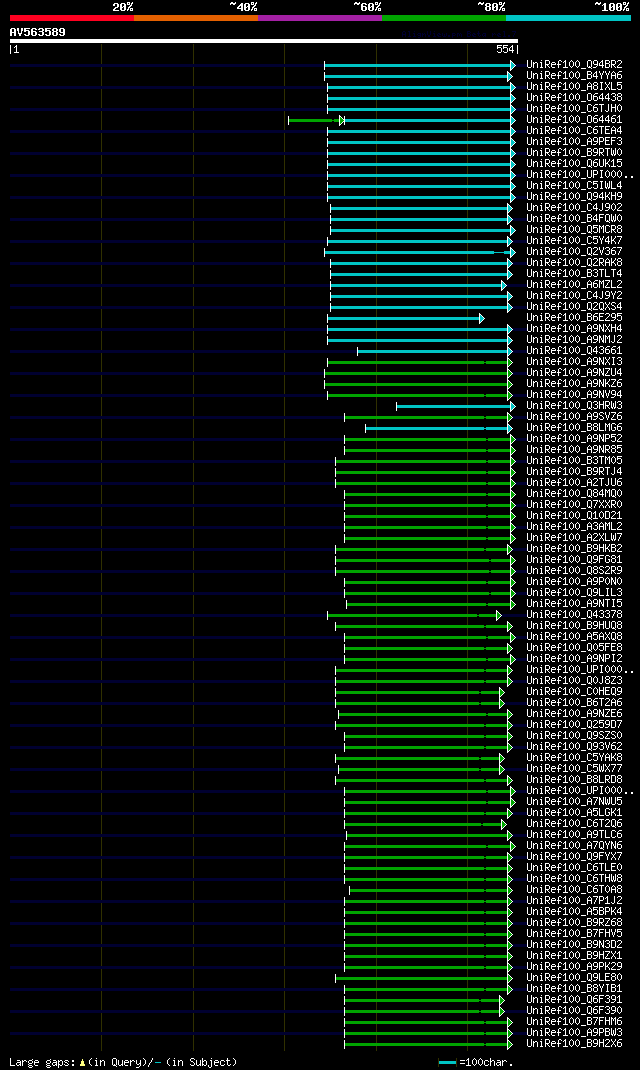Select label UniRef100_Q3HRW3
The width and height of the screenshot is (640, 1070).
(574, 405)
